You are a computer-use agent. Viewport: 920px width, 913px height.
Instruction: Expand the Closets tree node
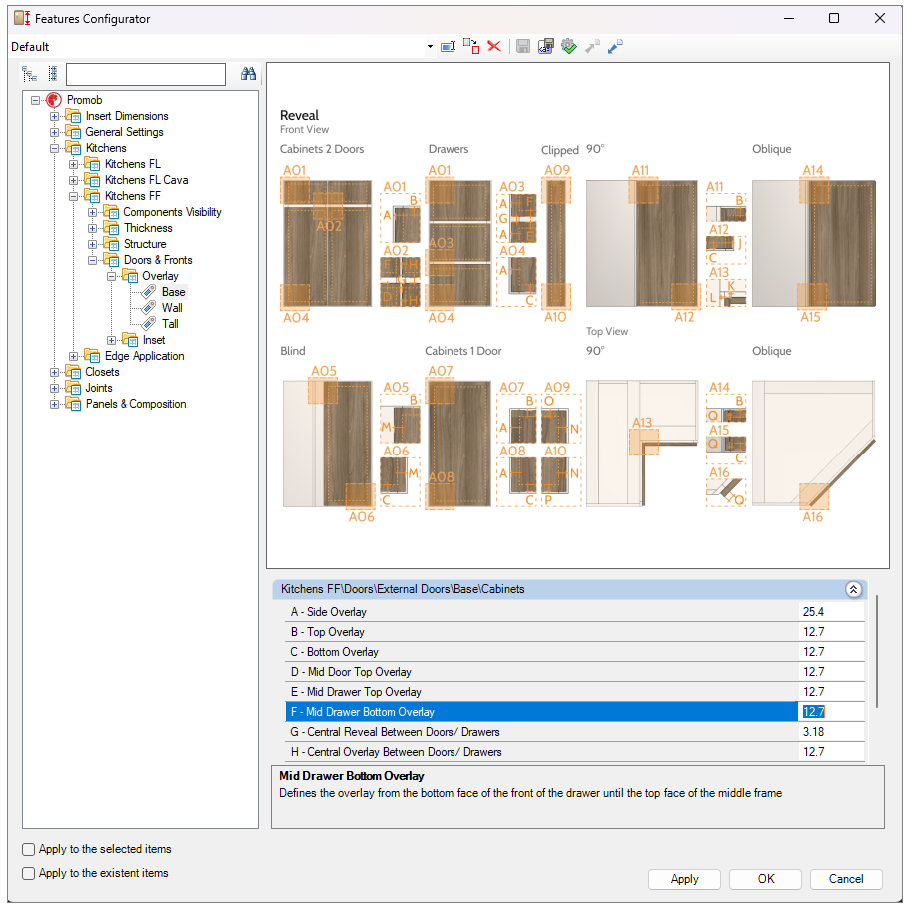(55, 372)
